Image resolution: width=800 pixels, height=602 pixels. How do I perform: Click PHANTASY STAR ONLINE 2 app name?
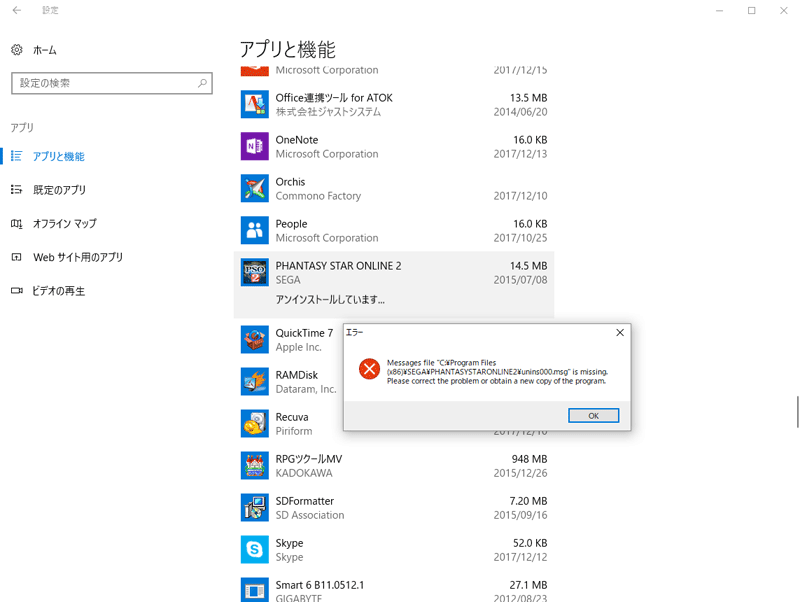point(338,266)
